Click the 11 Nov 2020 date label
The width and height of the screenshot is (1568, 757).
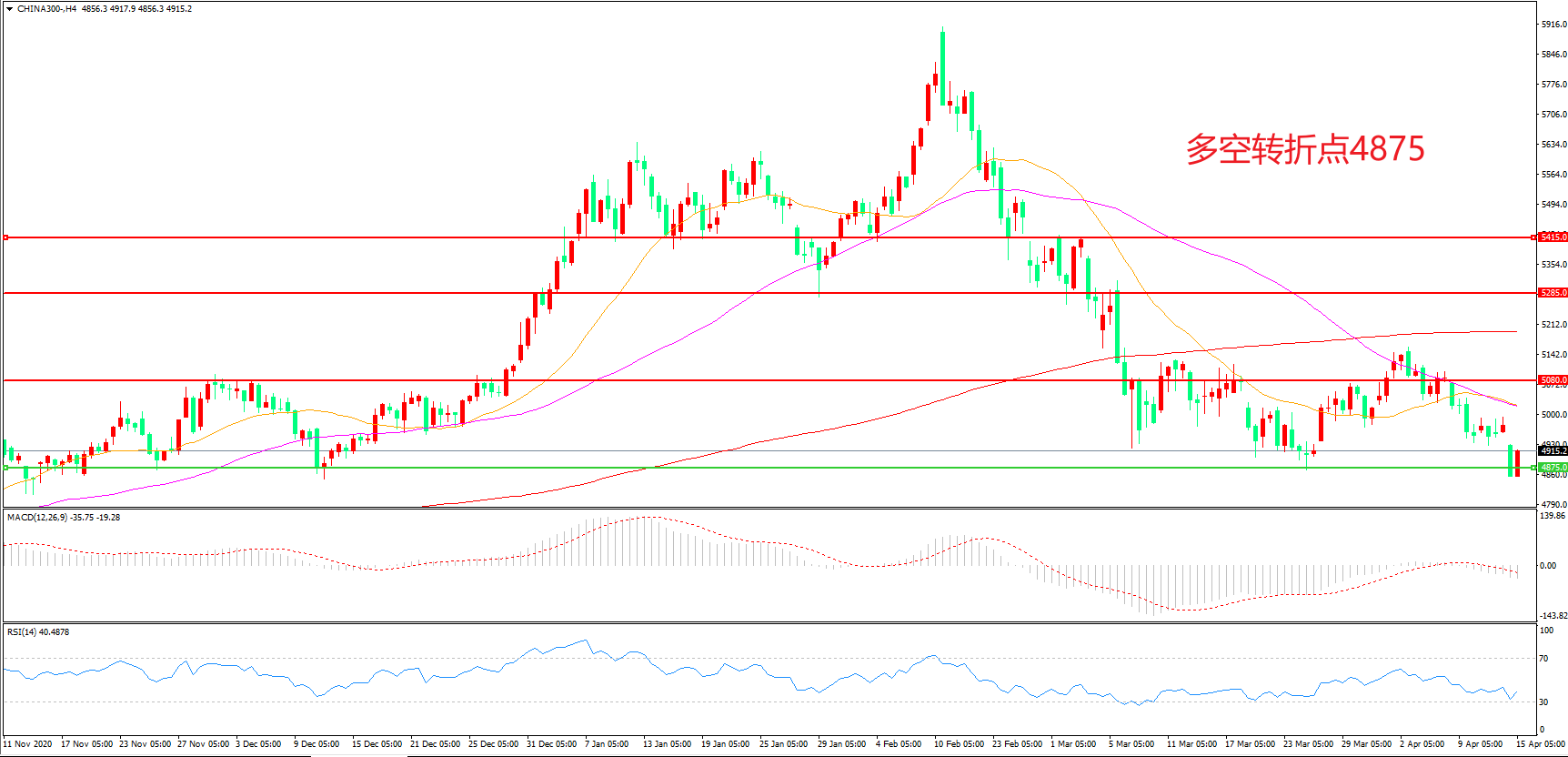[28, 744]
